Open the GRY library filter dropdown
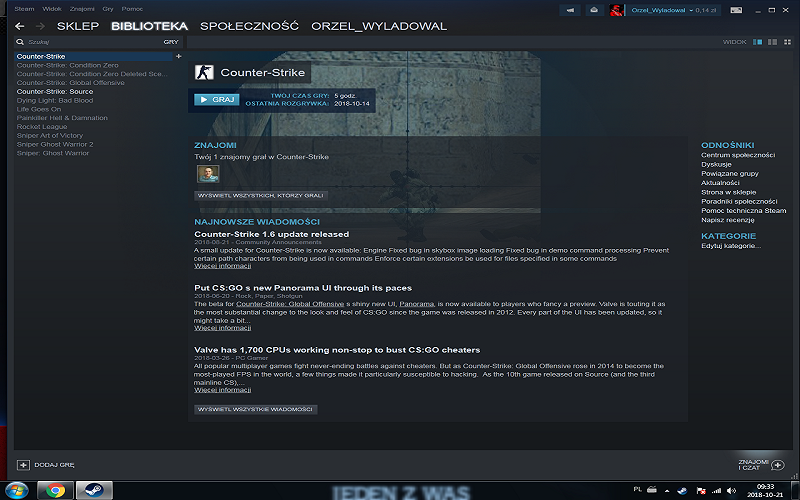The height and width of the screenshot is (500, 800). (170, 42)
